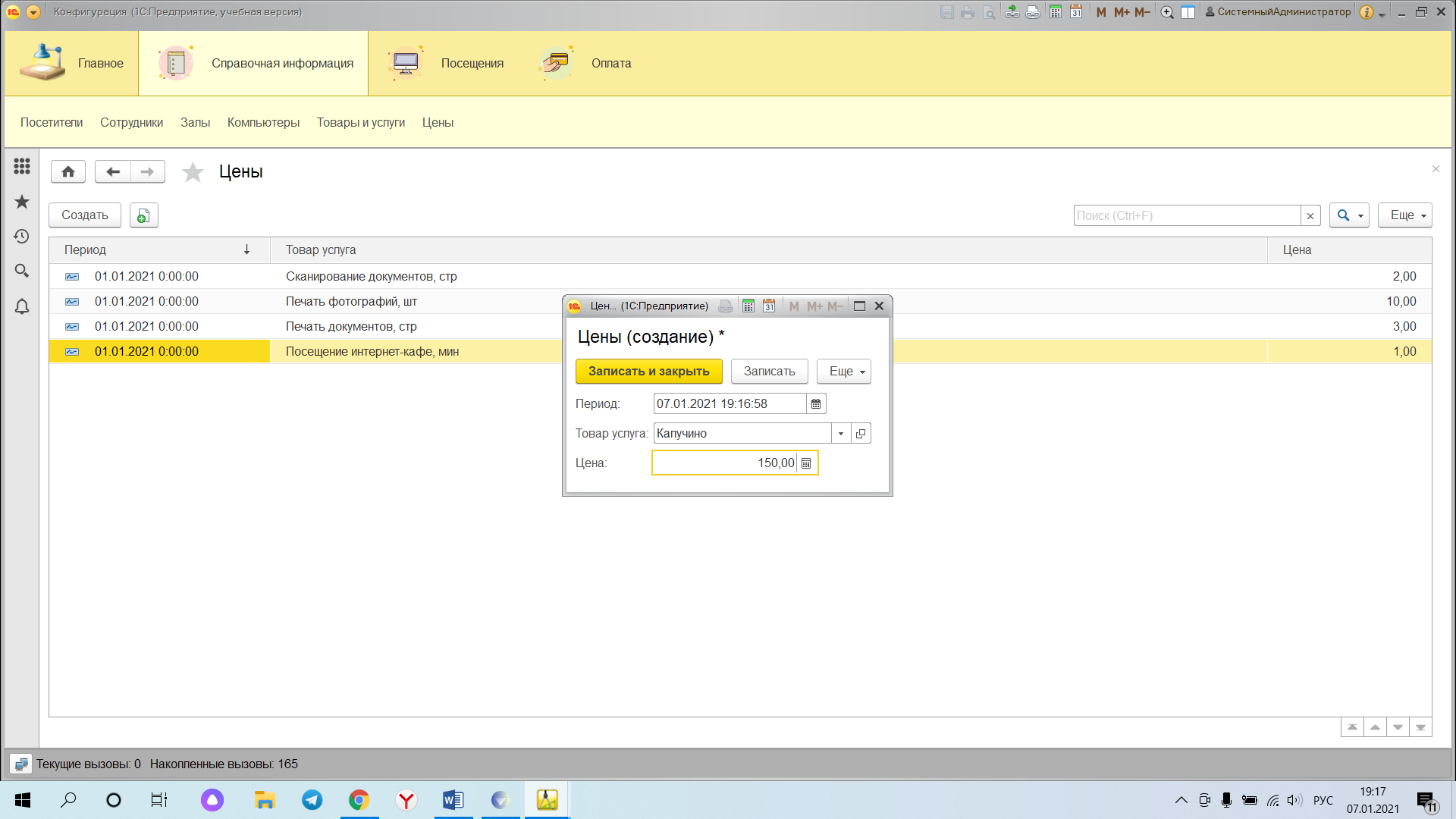Open the calendar picker for Период field
Image resolution: width=1456 pixels, height=819 pixels.
pos(816,404)
